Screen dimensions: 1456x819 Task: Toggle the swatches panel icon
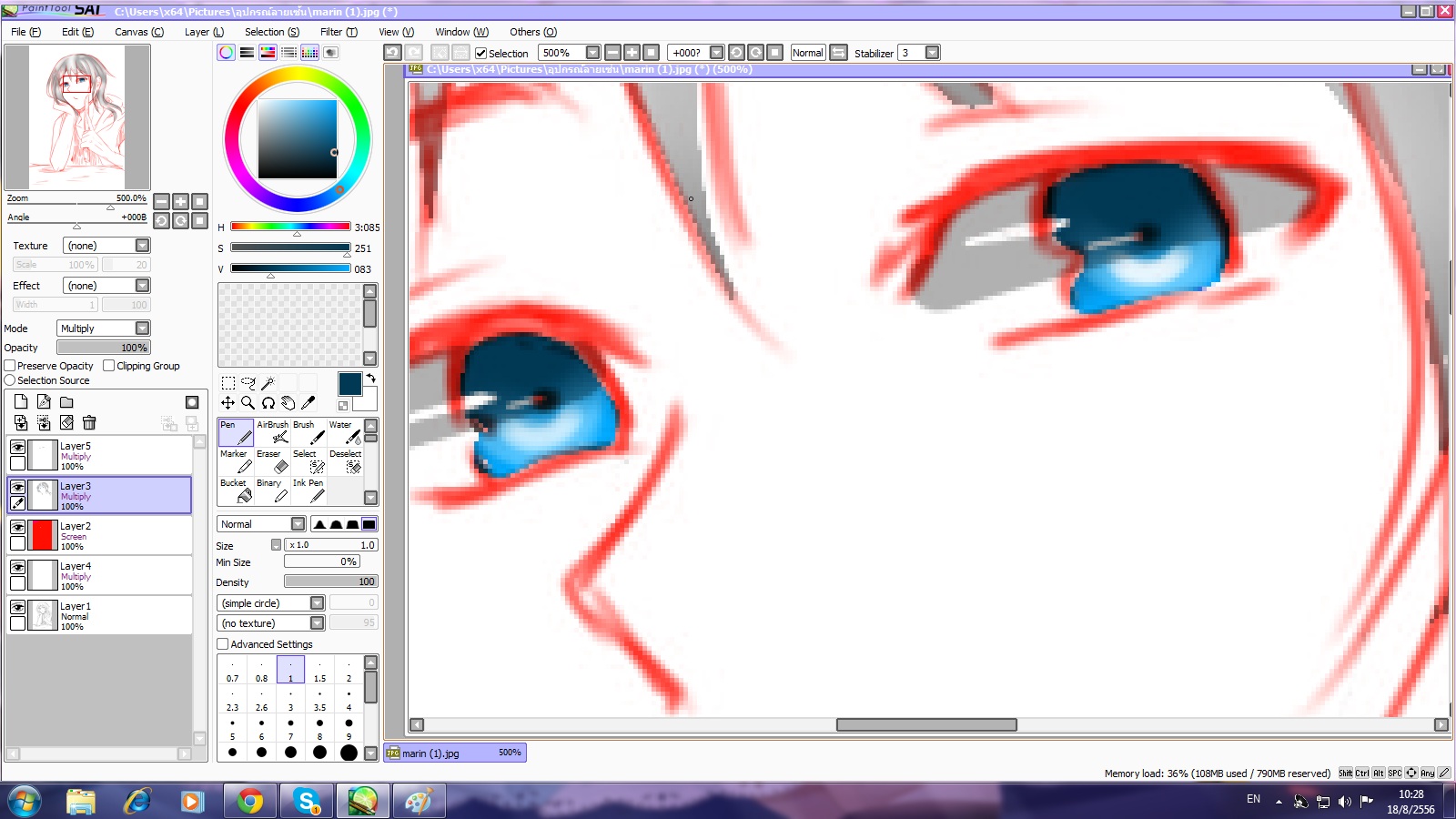[x=309, y=53]
